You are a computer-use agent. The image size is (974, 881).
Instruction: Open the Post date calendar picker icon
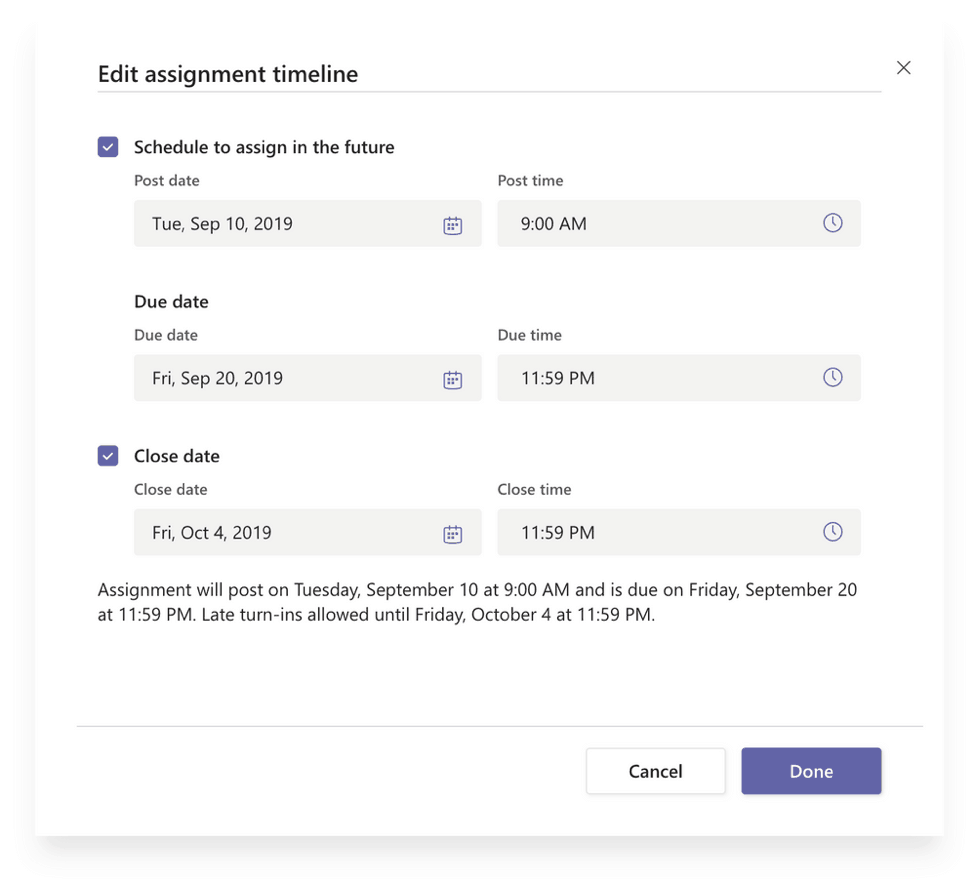click(452, 225)
